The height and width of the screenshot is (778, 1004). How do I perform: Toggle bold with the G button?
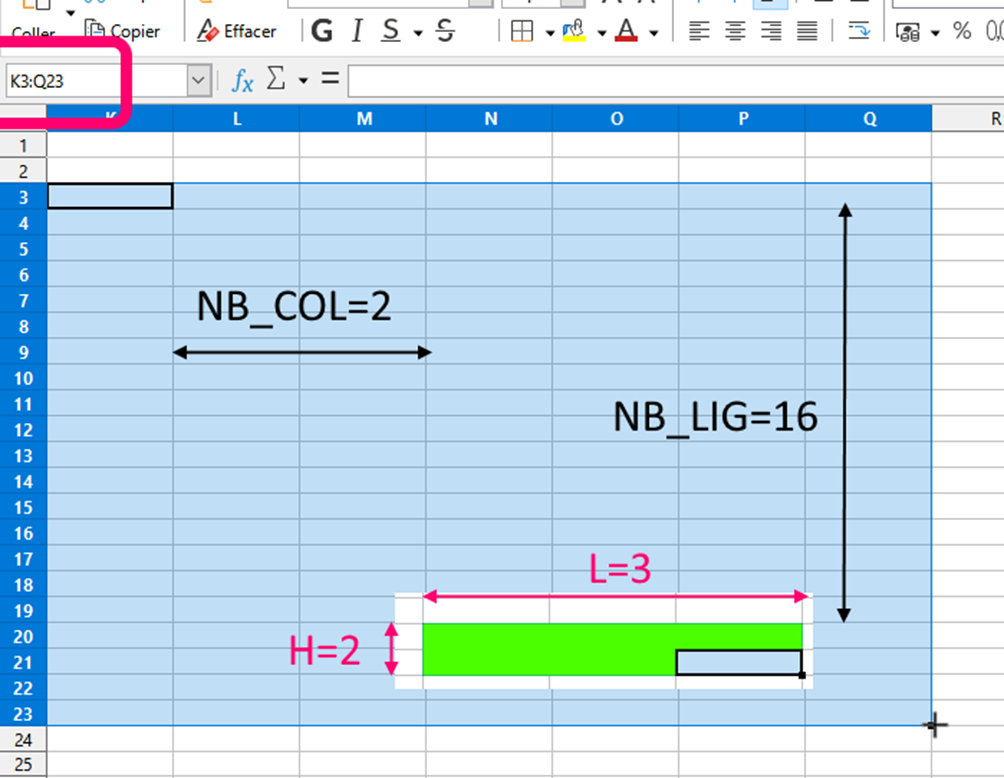pyautogui.click(x=321, y=31)
